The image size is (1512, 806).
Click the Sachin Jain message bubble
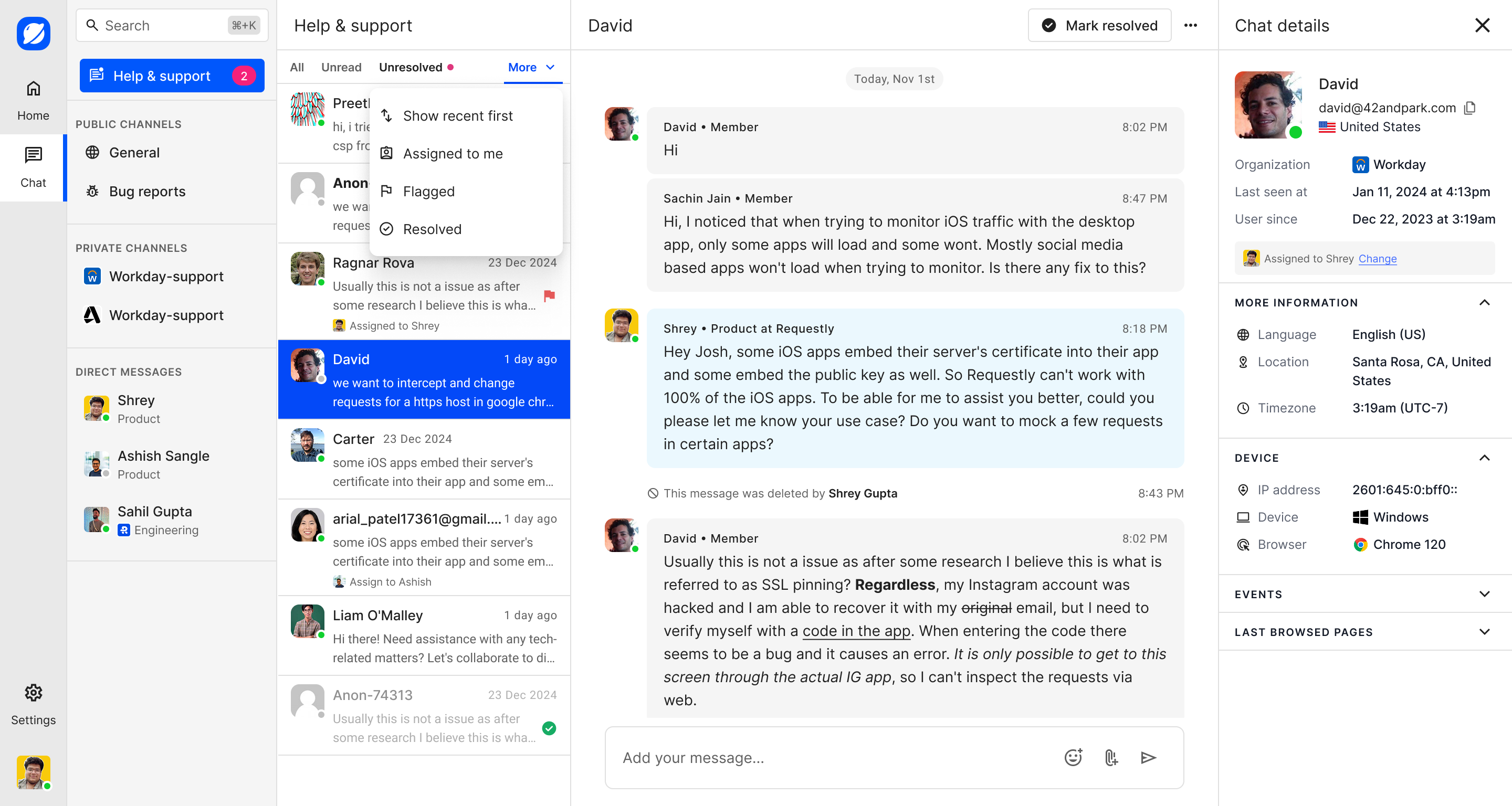tap(915, 235)
